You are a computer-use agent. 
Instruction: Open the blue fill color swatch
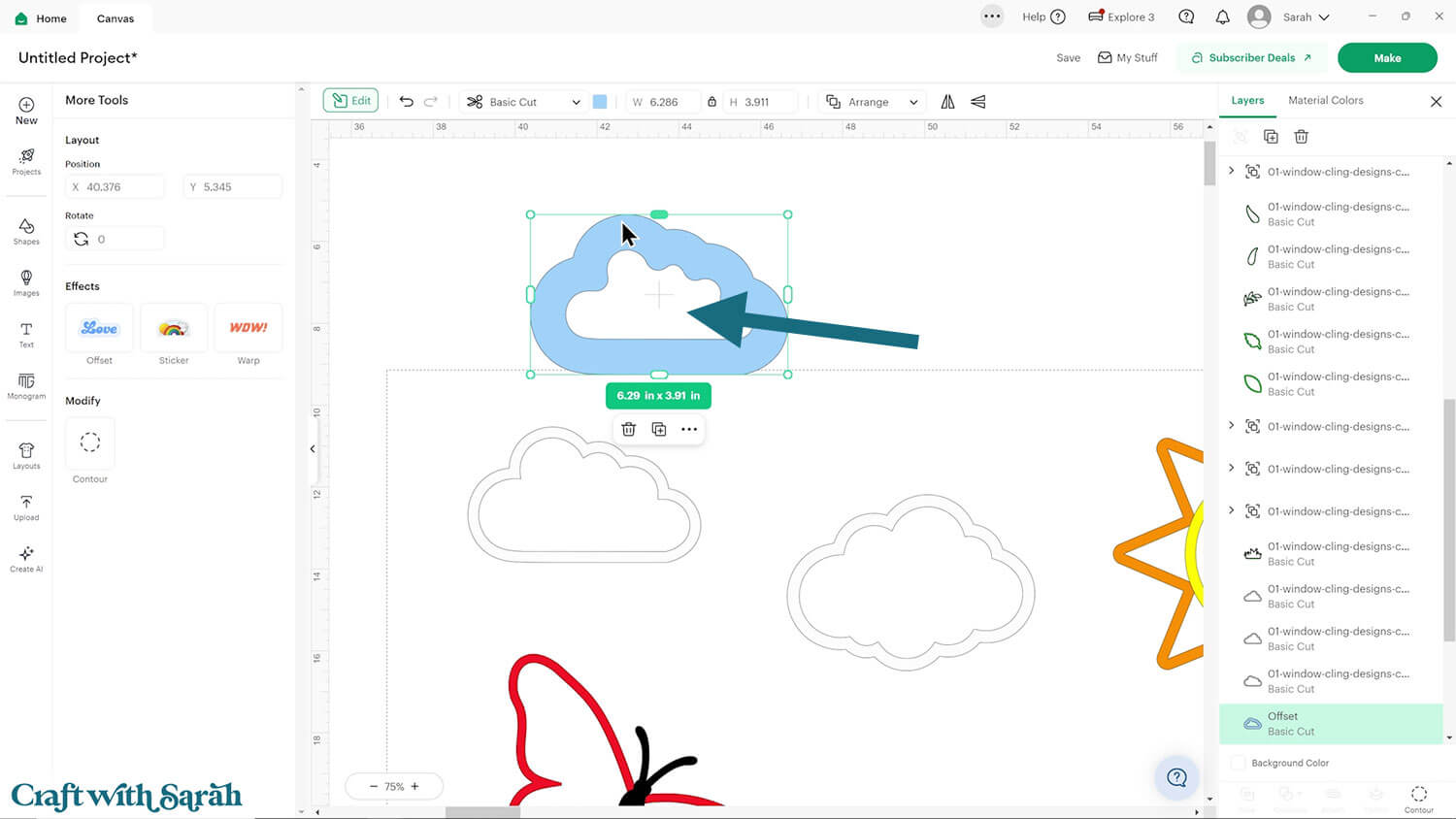tap(600, 102)
